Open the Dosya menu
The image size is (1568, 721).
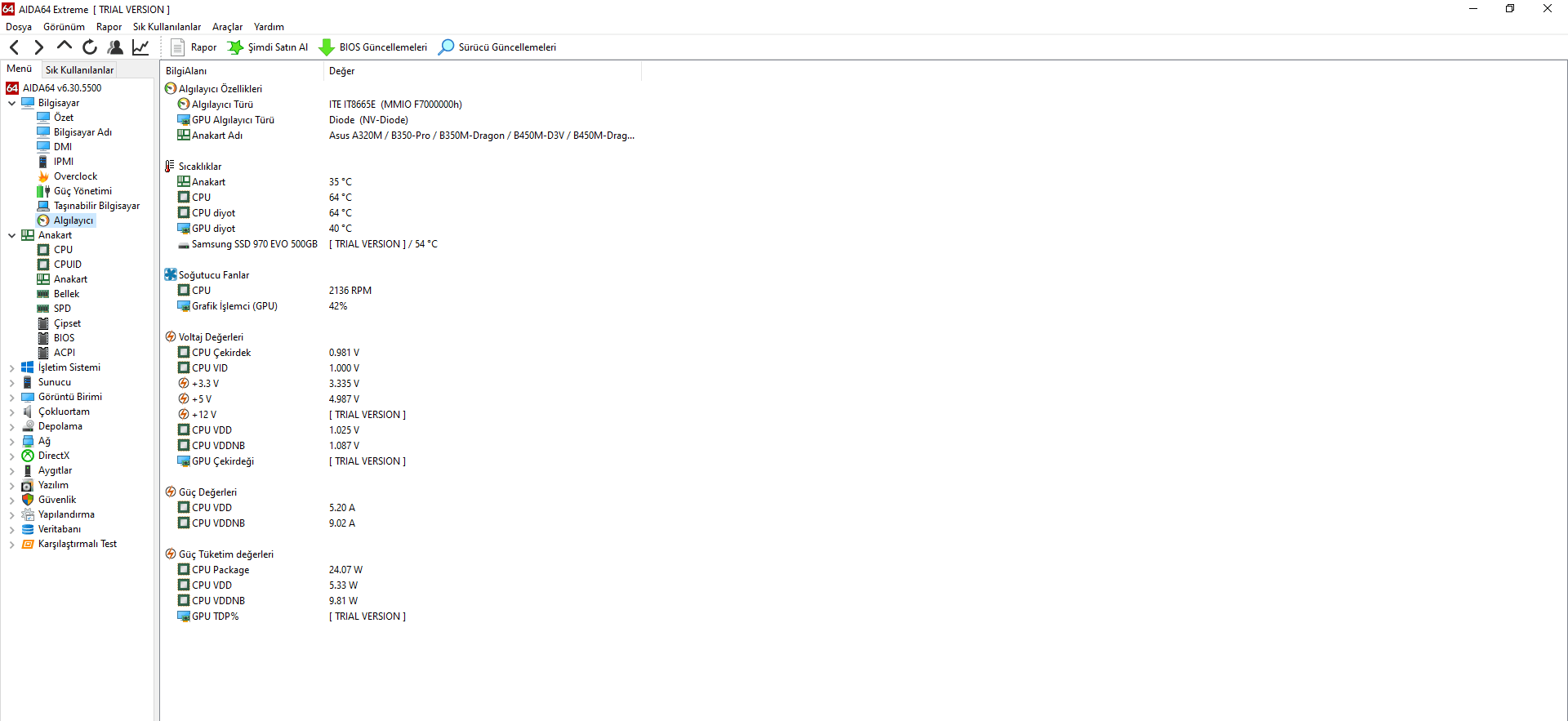click(19, 27)
